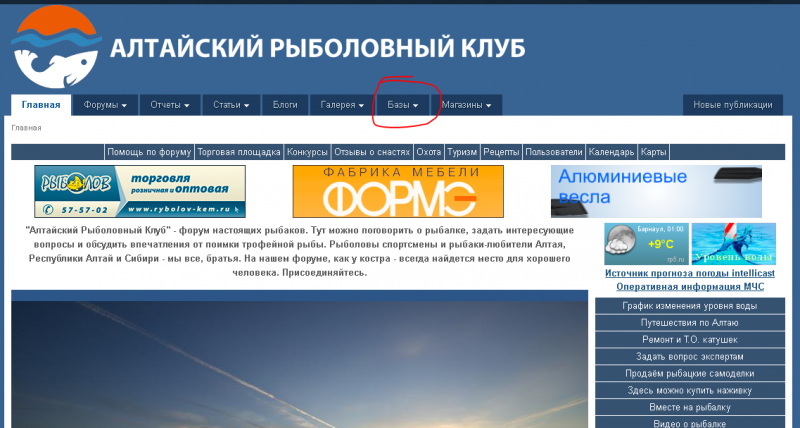Open Видео о рыбалке button
The image size is (800, 428).
[690, 423]
